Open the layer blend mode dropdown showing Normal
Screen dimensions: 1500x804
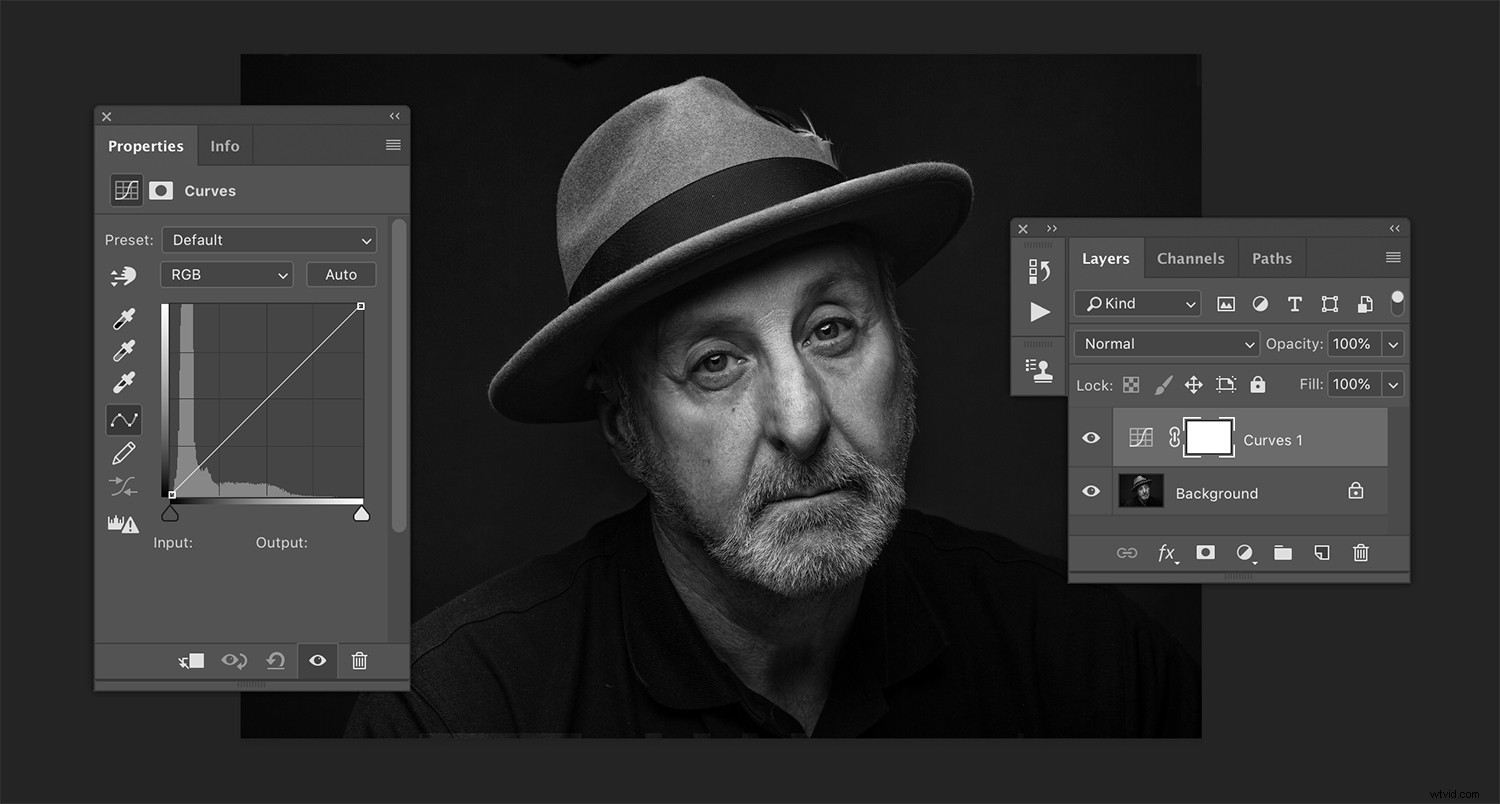coord(1165,343)
